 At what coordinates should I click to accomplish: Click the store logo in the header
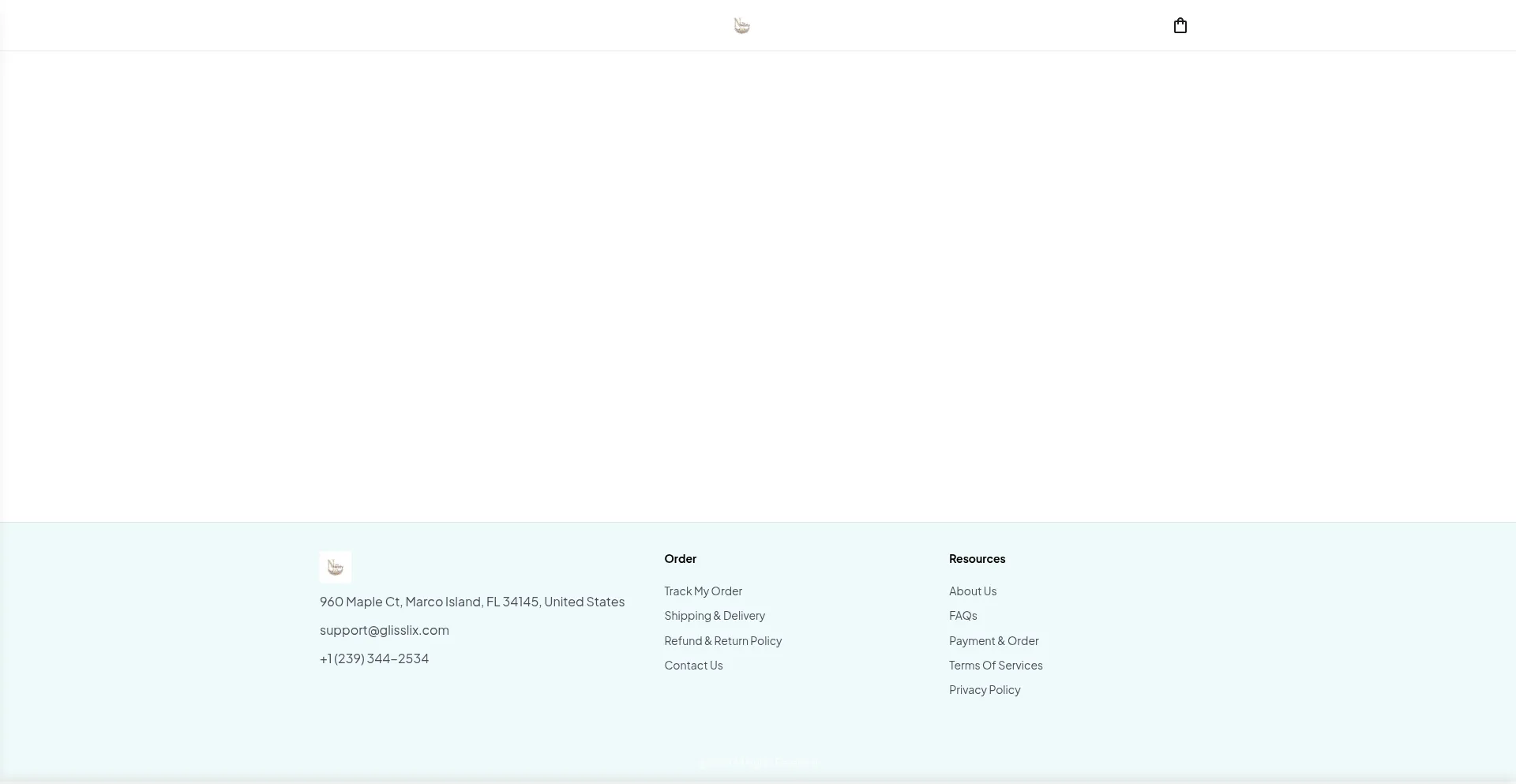741,26
